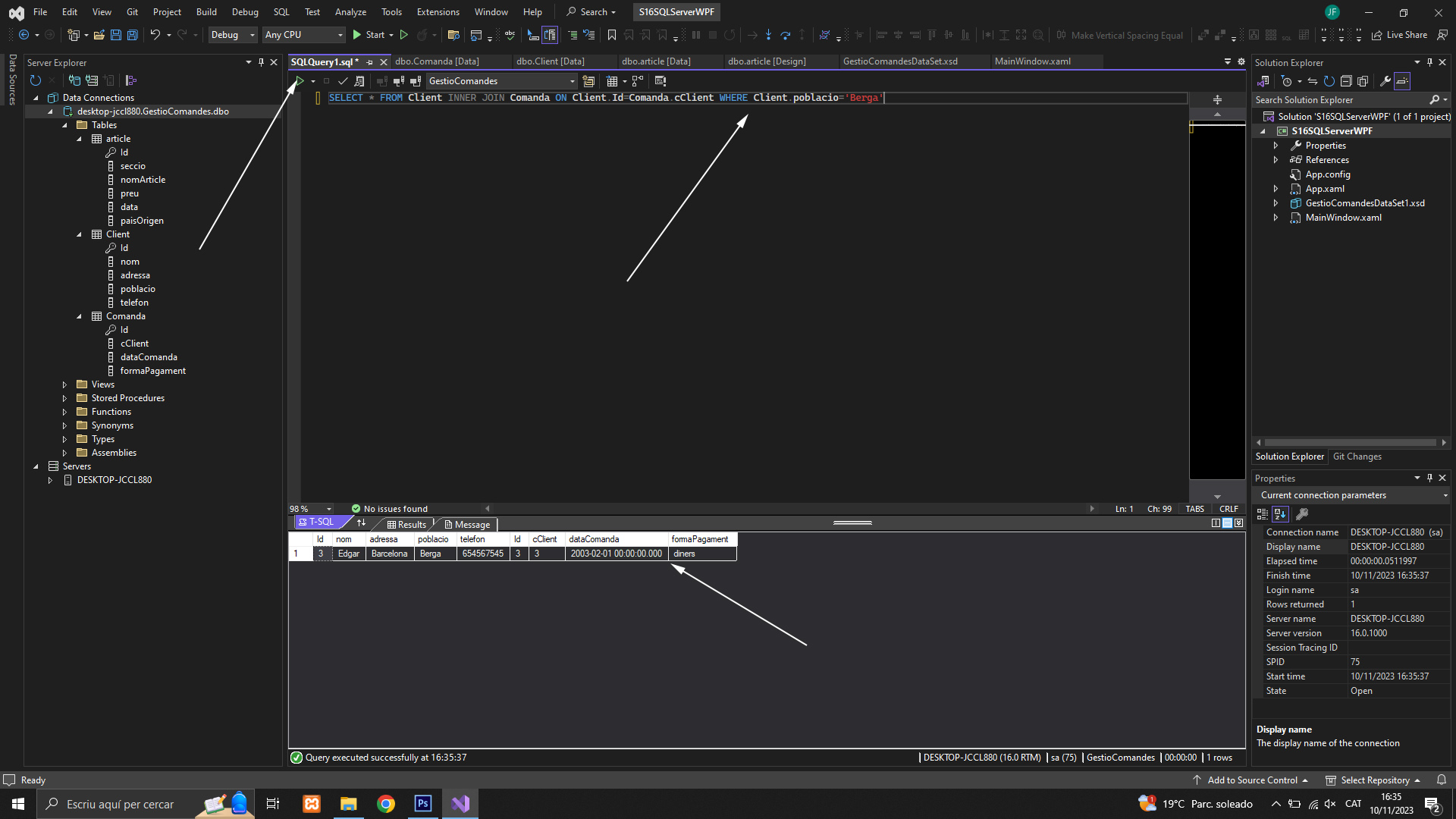Refresh the Server Explorer tree
Screen dimensions: 1456x819
(x=35, y=80)
